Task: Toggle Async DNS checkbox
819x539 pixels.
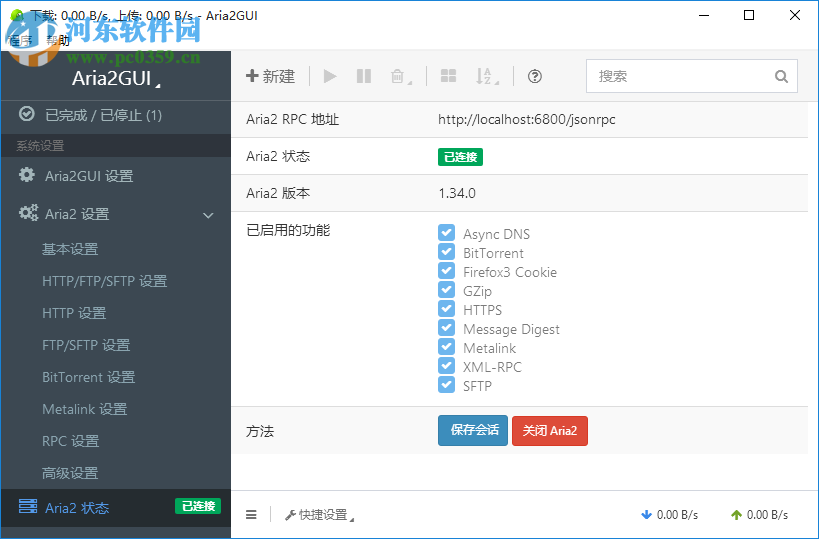Action: coord(446,233)
